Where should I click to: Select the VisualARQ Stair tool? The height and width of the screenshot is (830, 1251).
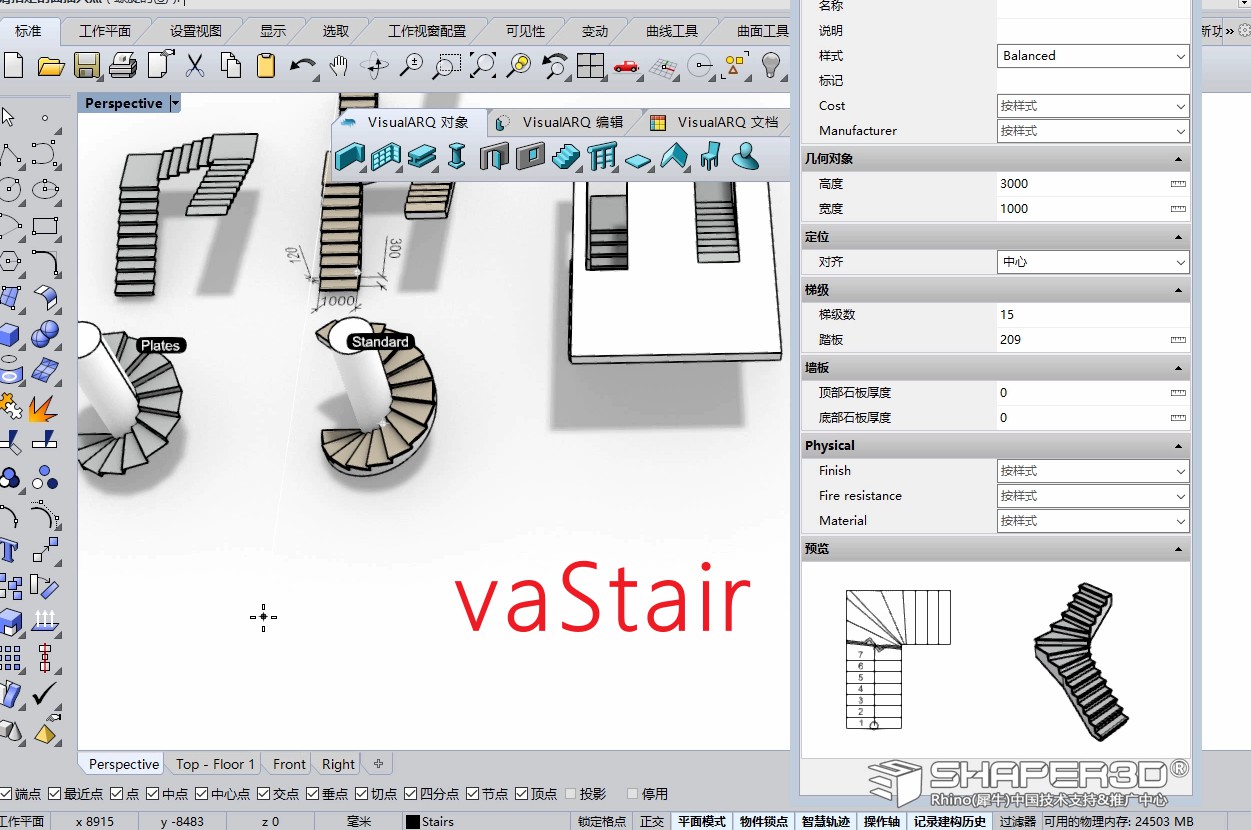click(x=566, y=156)
